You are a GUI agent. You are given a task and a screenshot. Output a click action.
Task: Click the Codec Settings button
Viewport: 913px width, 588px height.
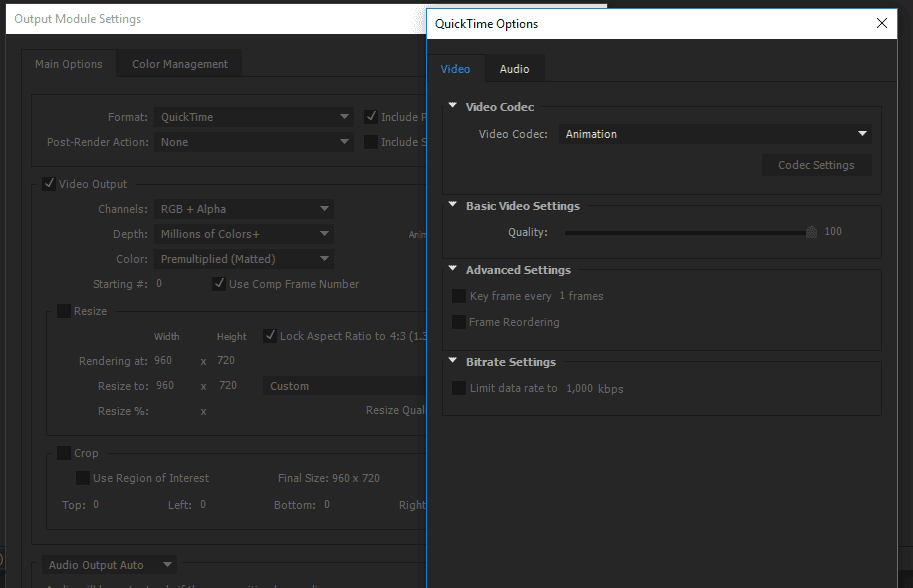coord(816,165)
